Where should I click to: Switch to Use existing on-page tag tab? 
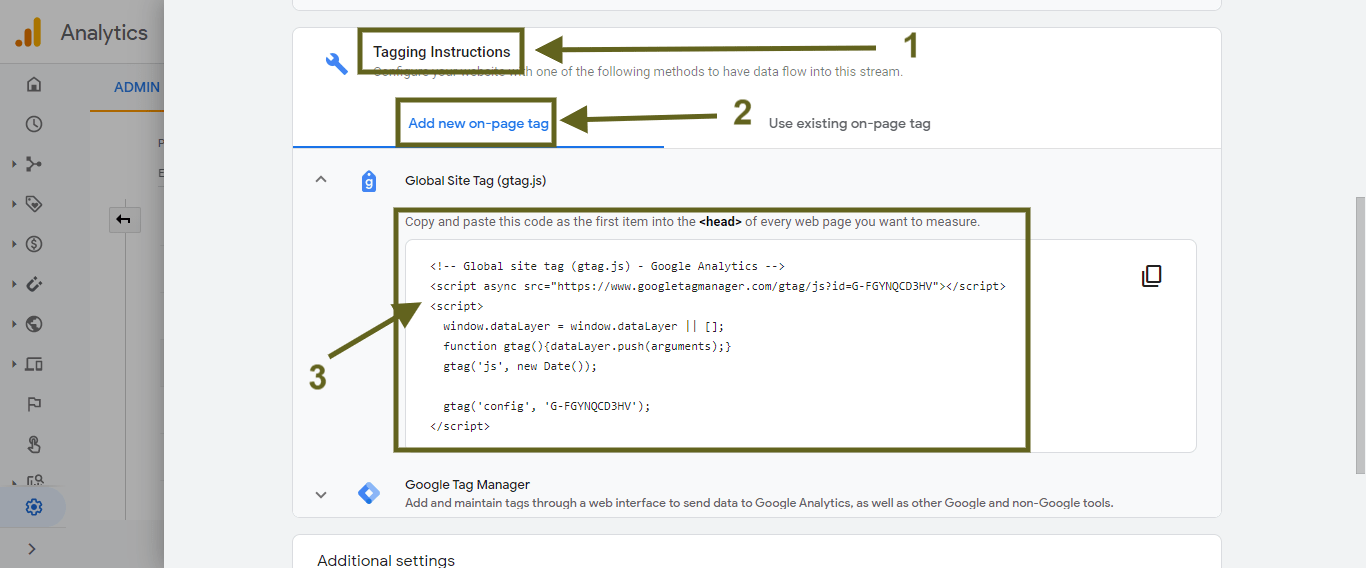(849, 124)
